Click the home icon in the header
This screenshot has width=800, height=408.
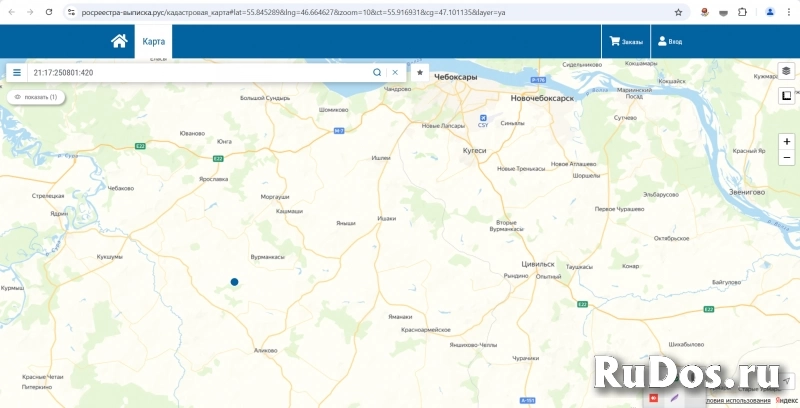[119, 41]
